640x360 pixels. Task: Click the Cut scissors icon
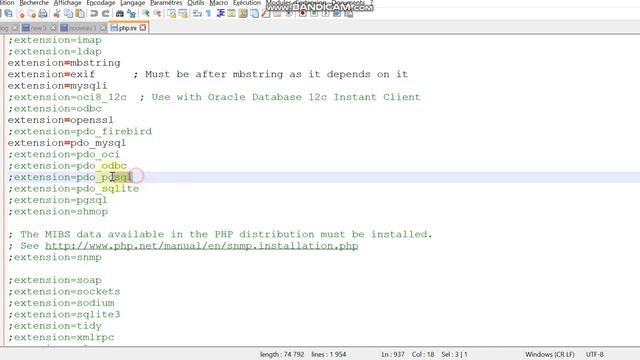tap(56, 13)
